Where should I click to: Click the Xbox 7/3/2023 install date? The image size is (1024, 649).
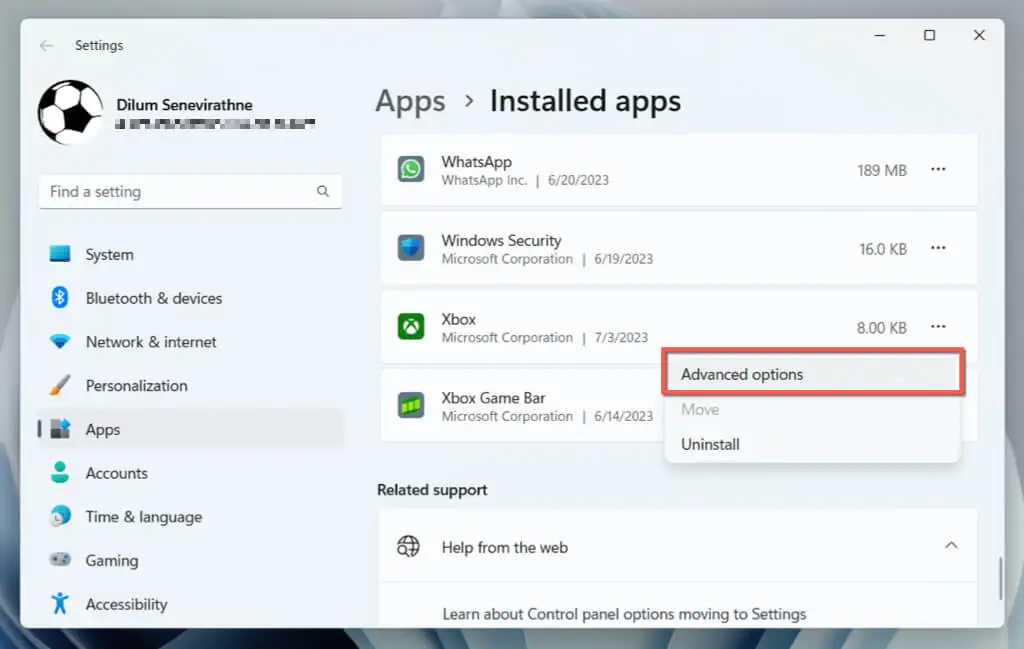coord(621,338)
